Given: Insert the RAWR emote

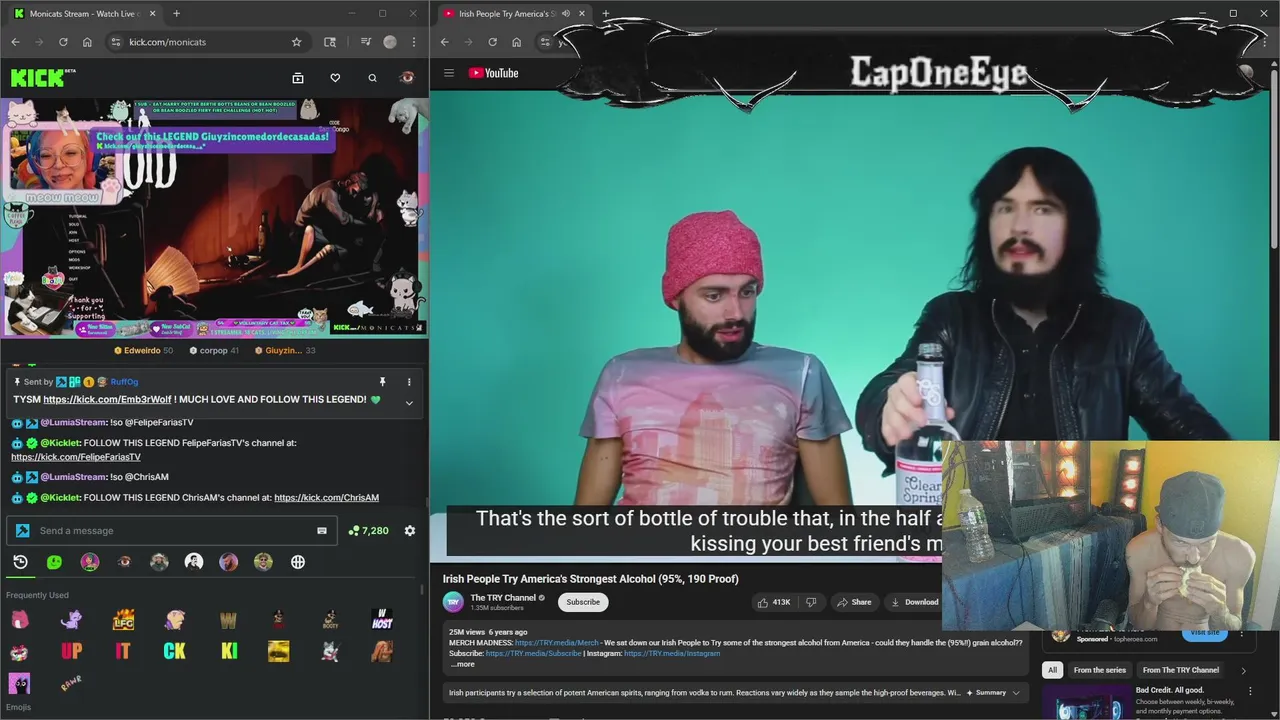Looking at the screenshot, I should pos(71,682).
